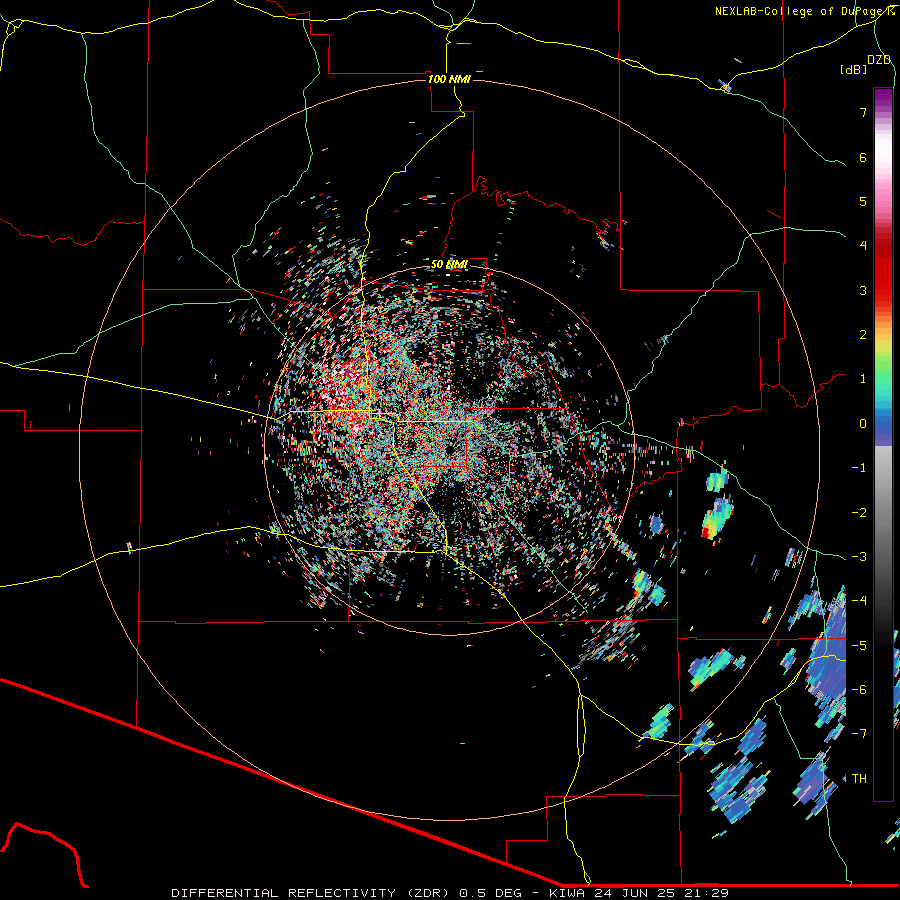Click the '7' value on the color scale

863,112
